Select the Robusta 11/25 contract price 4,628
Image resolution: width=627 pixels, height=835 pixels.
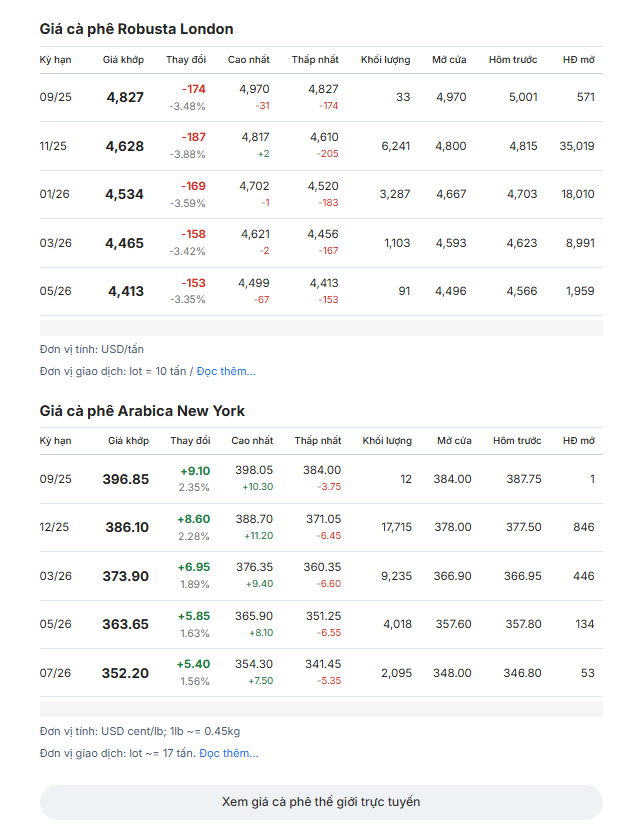click(x=125, y=146)
